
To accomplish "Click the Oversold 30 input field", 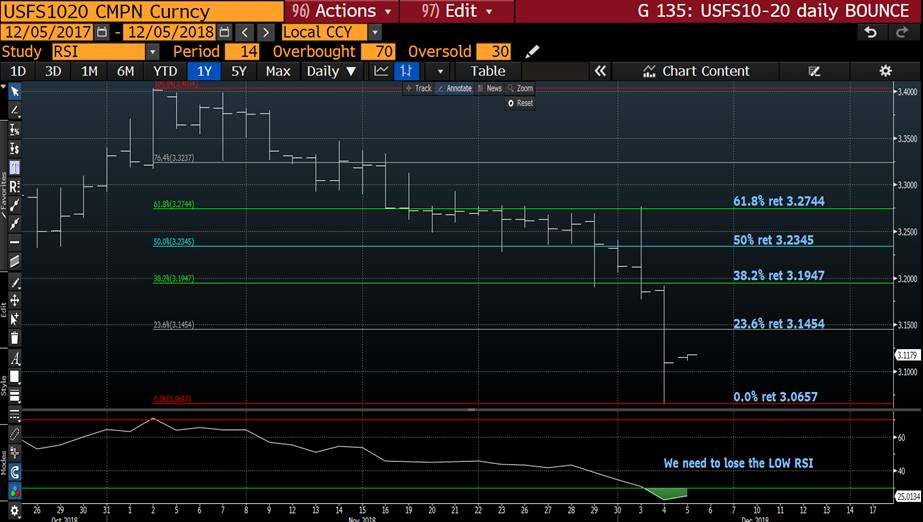I will click(493, 52).
